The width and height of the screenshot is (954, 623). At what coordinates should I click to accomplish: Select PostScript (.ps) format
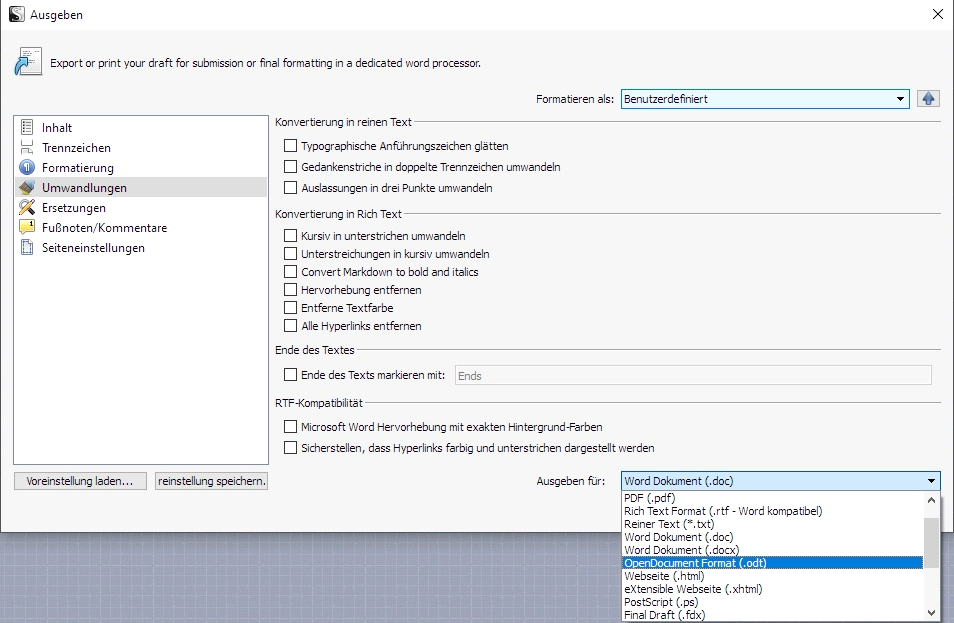(773, 602)
